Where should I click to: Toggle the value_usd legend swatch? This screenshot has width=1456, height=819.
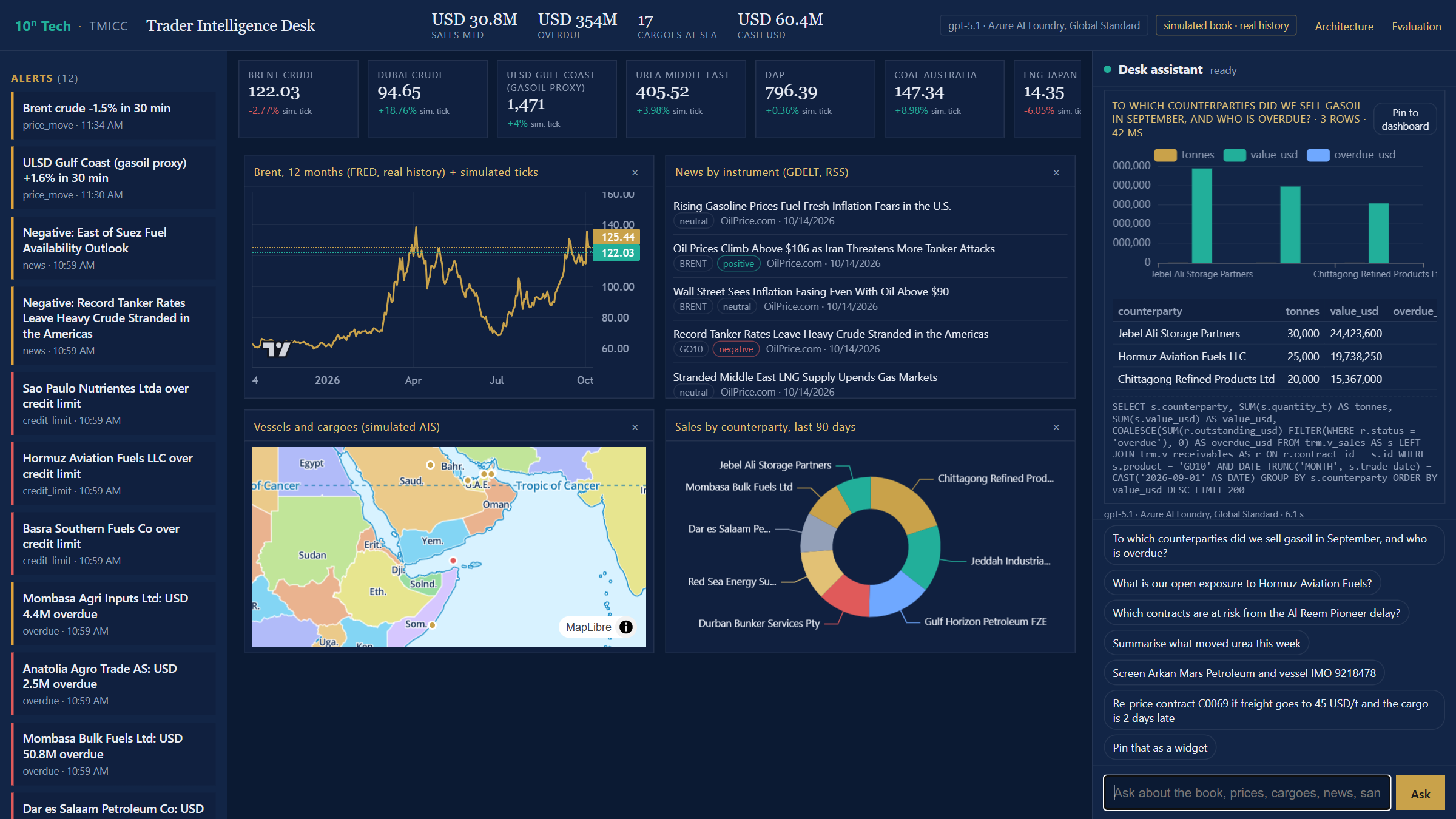[x=1234, y=155]
